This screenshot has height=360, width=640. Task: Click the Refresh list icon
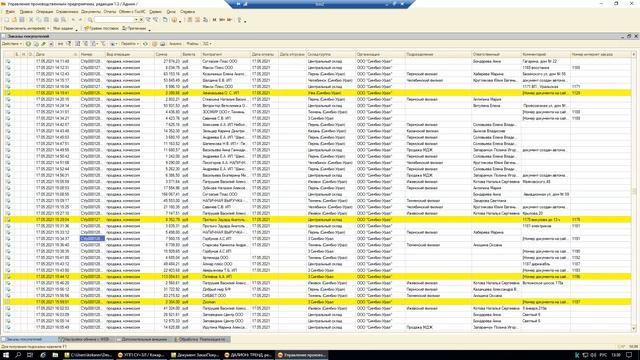click(x=145, y=44)
